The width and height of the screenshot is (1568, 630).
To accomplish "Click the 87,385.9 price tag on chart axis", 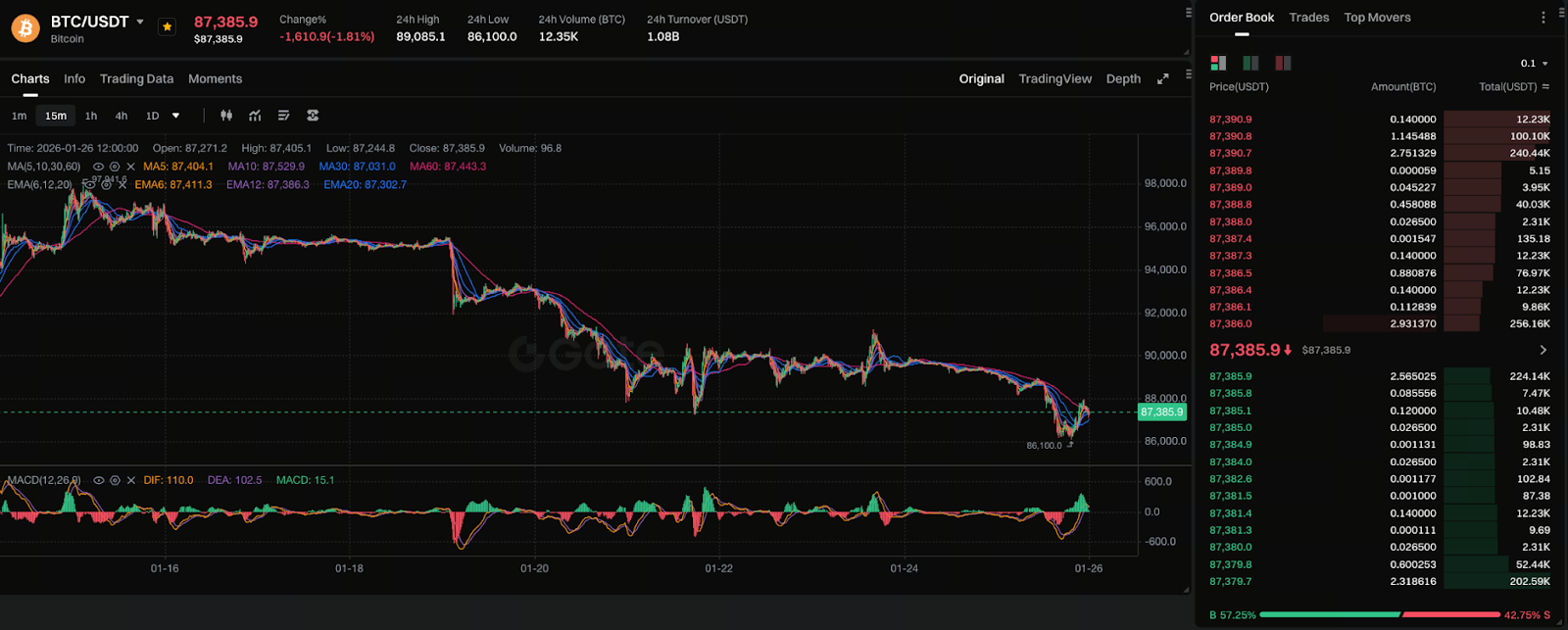I will click(x=1161, y=412).
